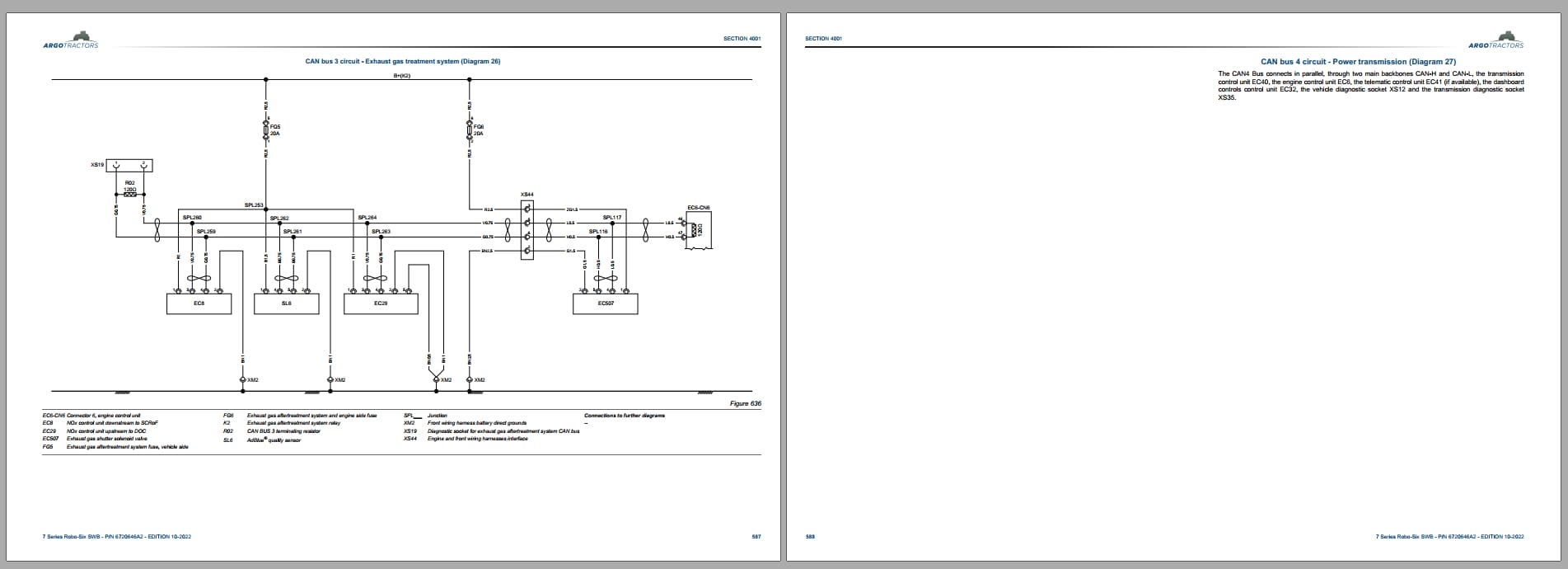Click the 'CAN bus 4 circuit' heading on the right page
1568x569 pixels.
[1359, 62]
